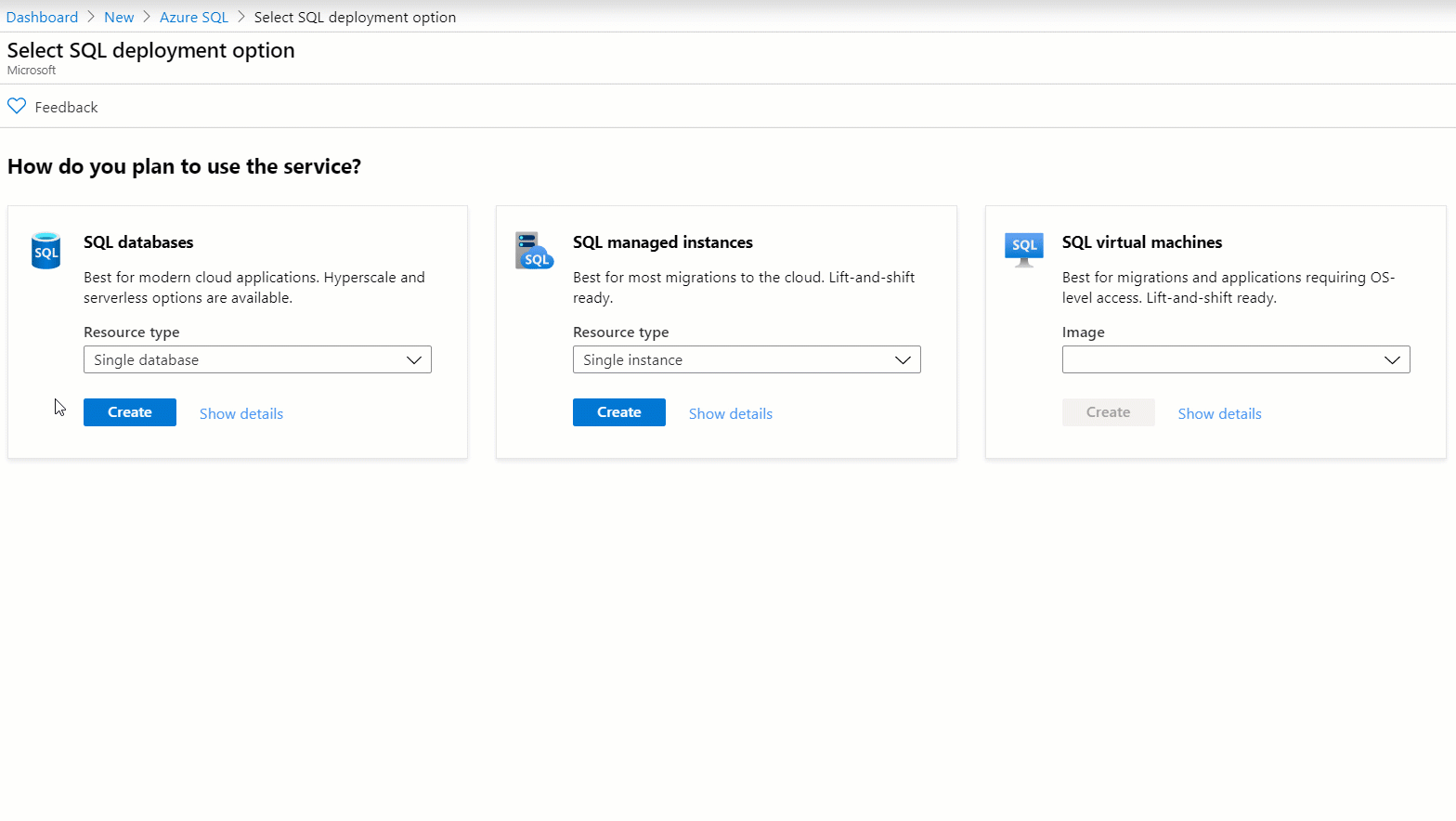Image resolution: width=1456 pixels, height=821 pixels.
Task: Open the SQL virtual machines Image dropdown
Action: pos(1236,359)
